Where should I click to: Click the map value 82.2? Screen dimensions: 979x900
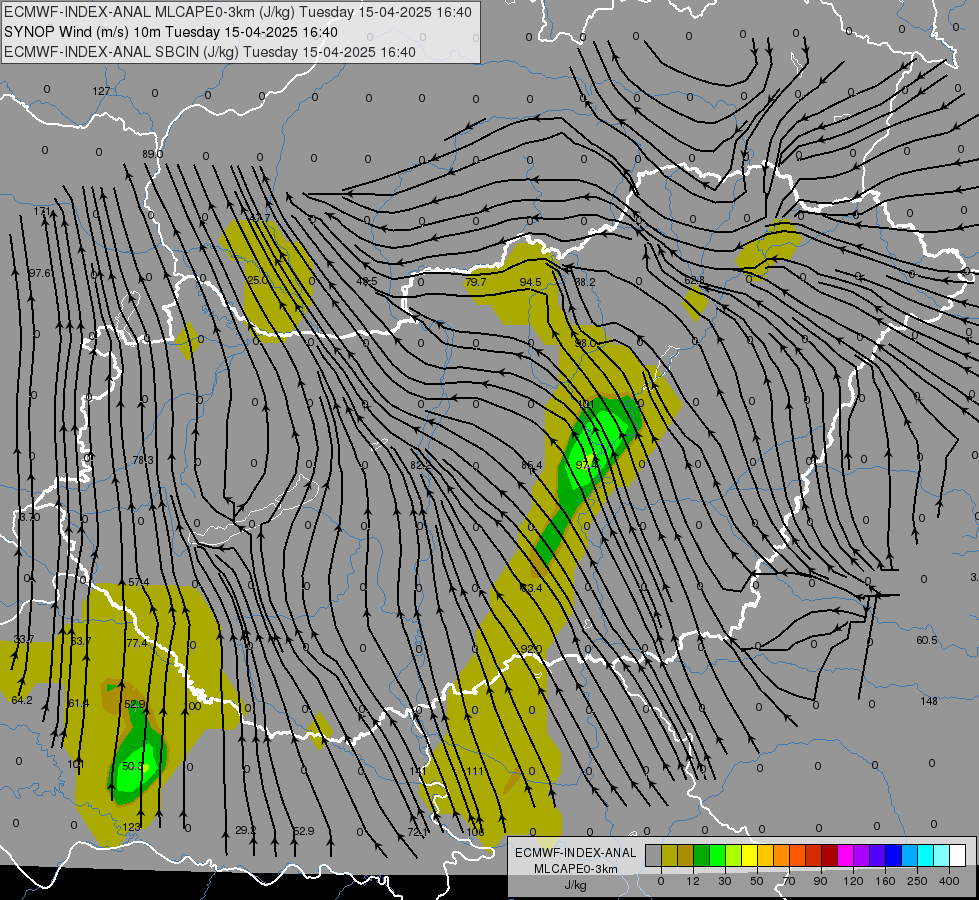421,465
